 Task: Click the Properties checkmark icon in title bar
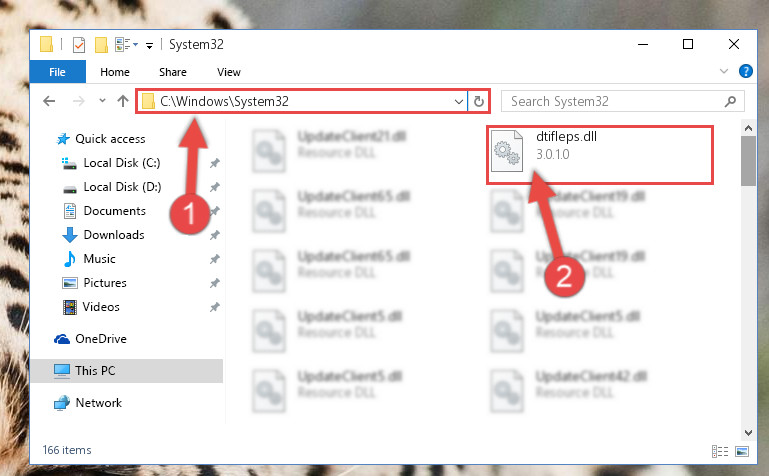pos(79,45)
